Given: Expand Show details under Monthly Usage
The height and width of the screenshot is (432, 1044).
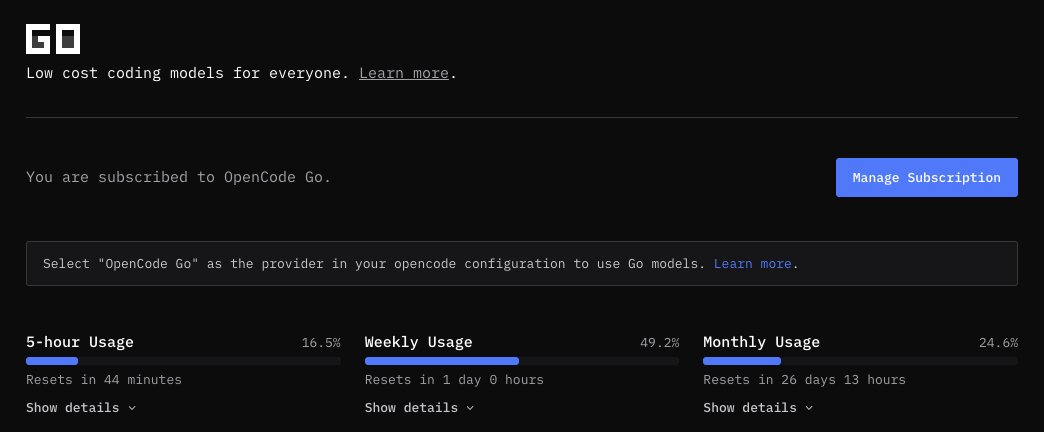Looking at the screenshot, I should [x=758, y=407].
